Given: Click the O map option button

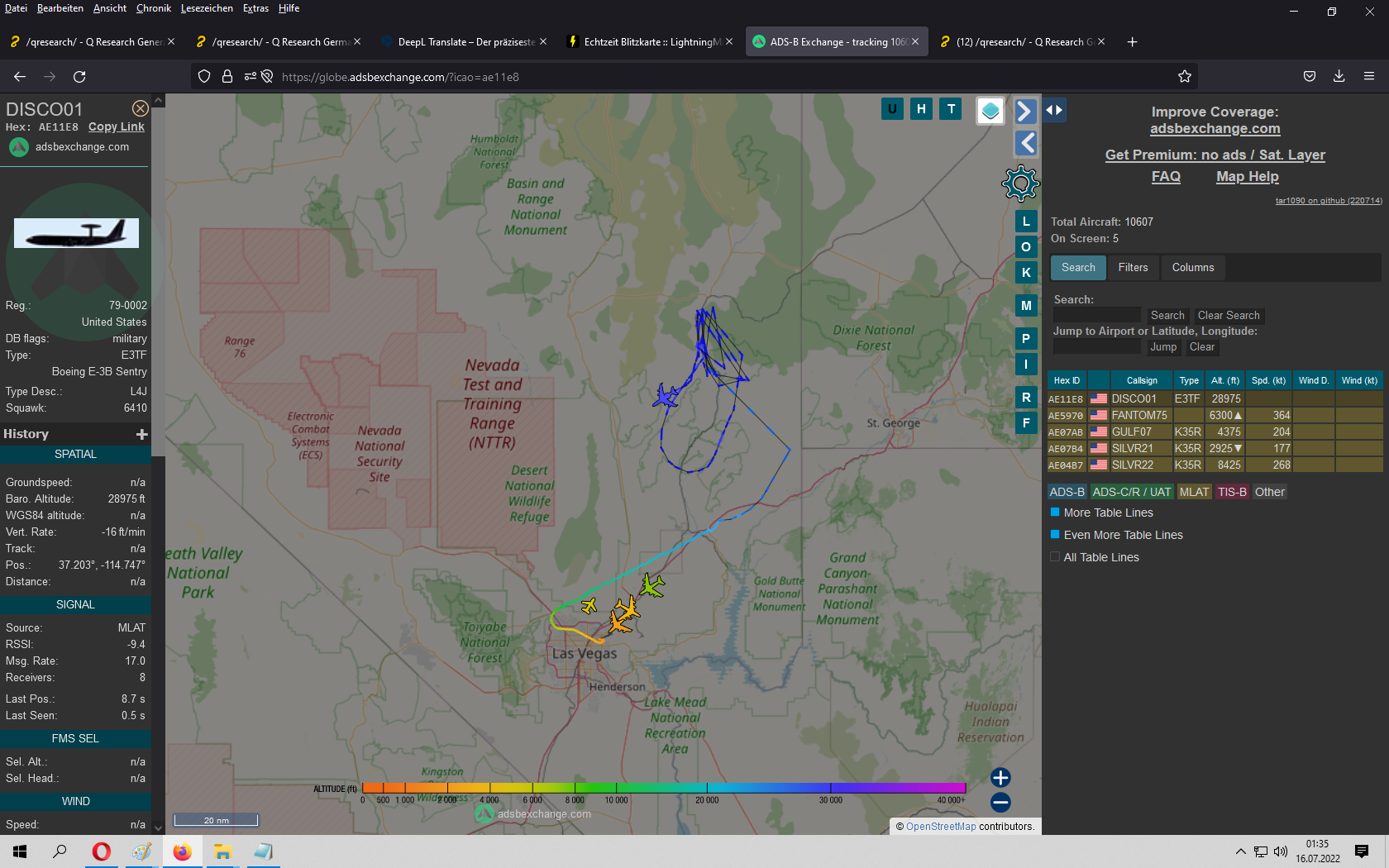Looking at the screenshot, I should tap(1026, 246).
